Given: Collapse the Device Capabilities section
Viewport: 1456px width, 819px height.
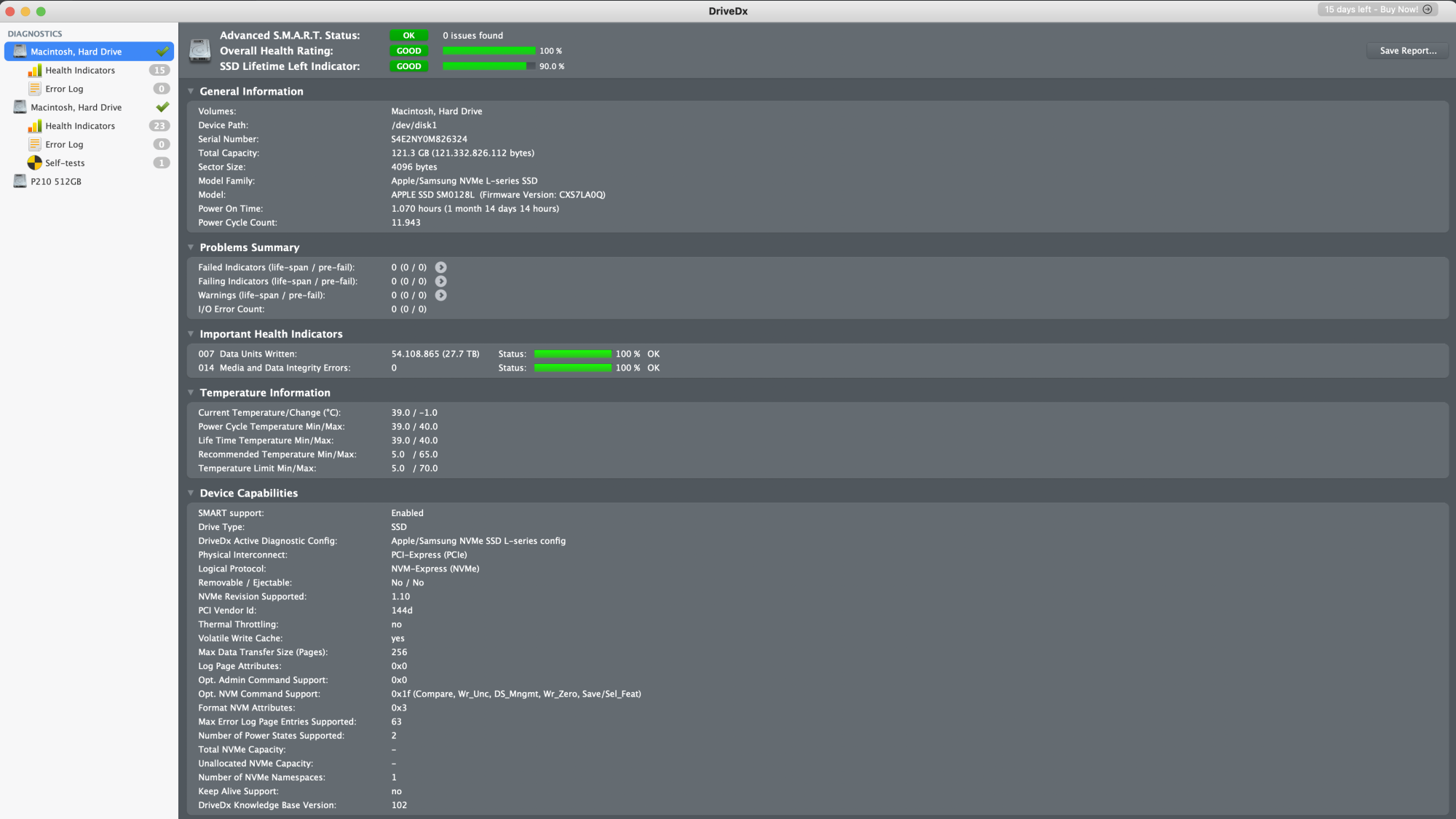Looking at the screenshot, I should (x=191, y=493).
